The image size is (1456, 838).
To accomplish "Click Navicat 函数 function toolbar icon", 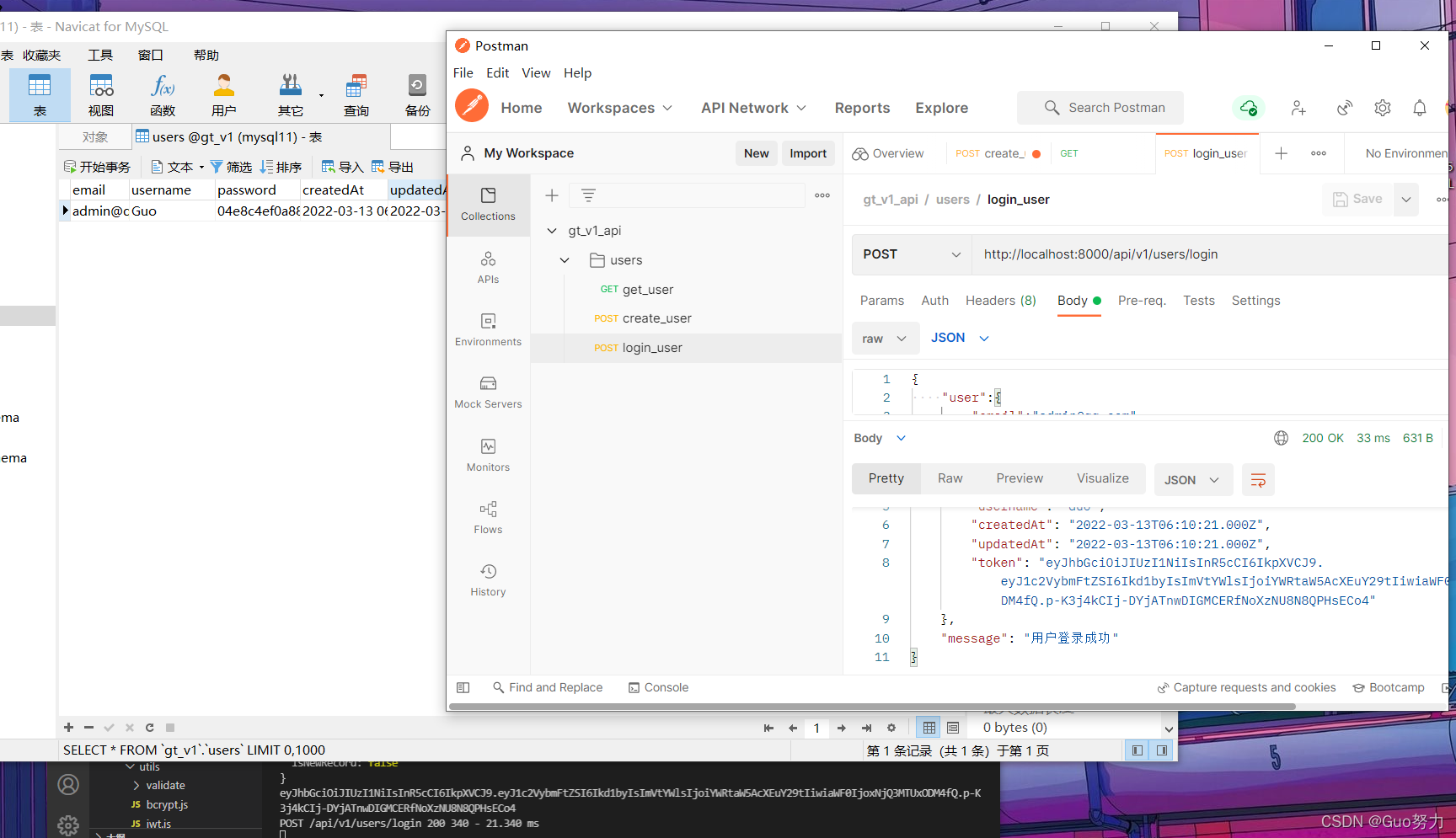I will tap(163, 95).
